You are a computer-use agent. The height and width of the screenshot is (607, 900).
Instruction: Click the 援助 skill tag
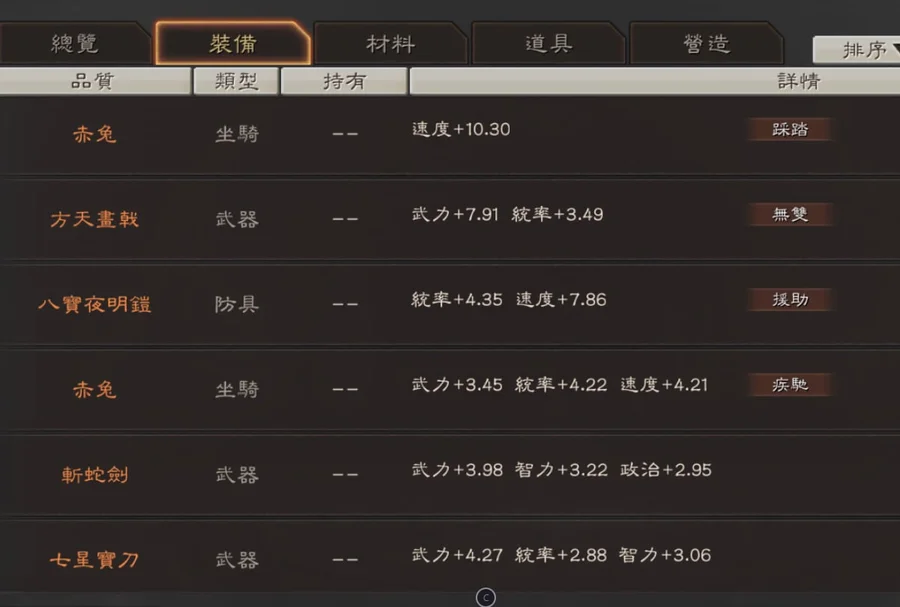pos(790,299)
